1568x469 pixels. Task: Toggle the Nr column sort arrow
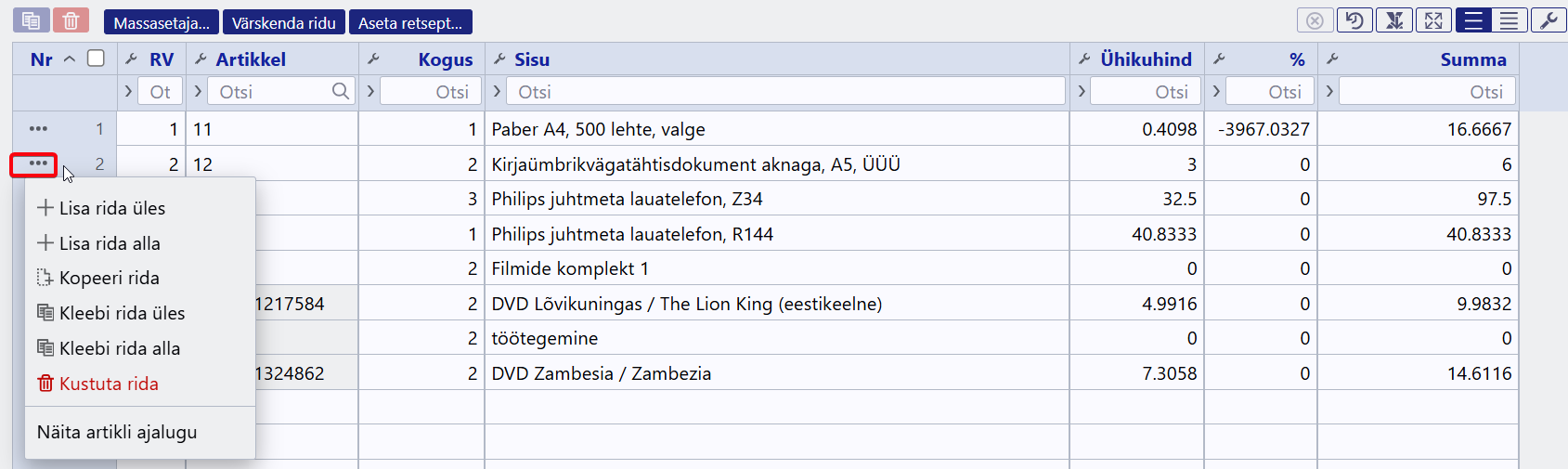70,59
